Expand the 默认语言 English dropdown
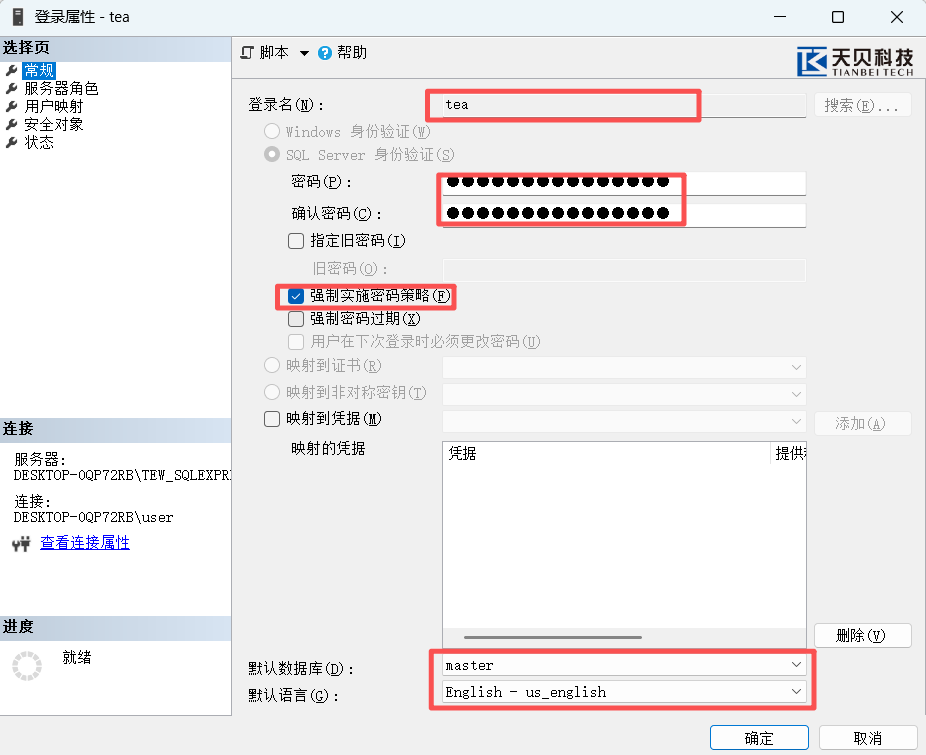 tap(796, 692)
